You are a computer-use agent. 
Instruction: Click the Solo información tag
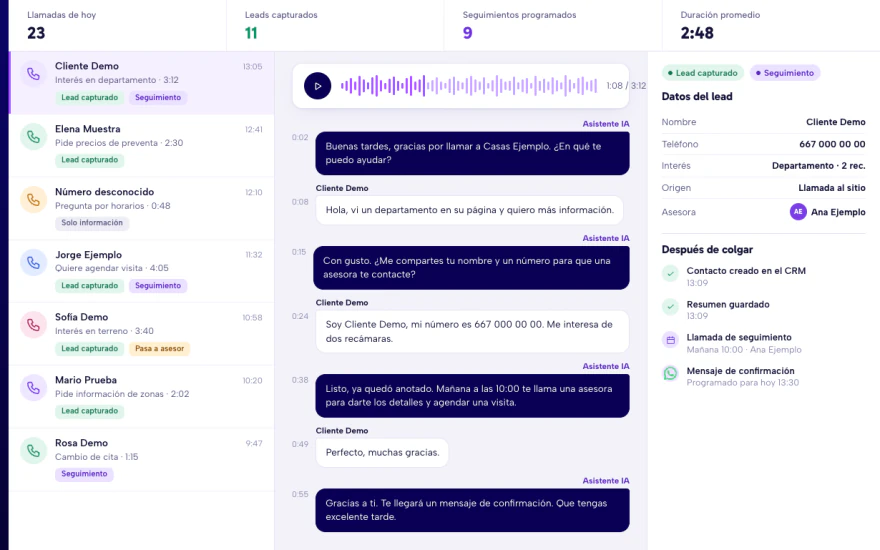92,223
